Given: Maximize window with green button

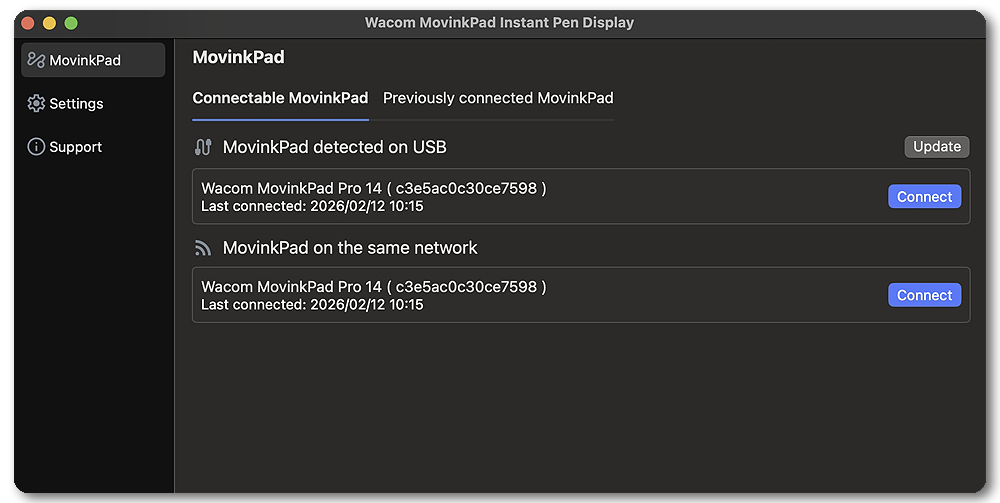Looking at the screenshot, I should pos(71,23).
